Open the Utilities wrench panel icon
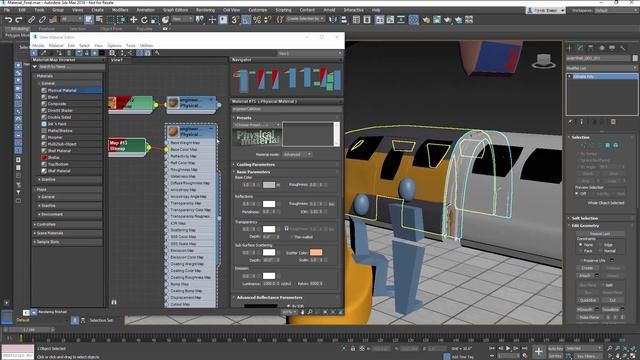 pyautogui.click(x=623, y=48)
